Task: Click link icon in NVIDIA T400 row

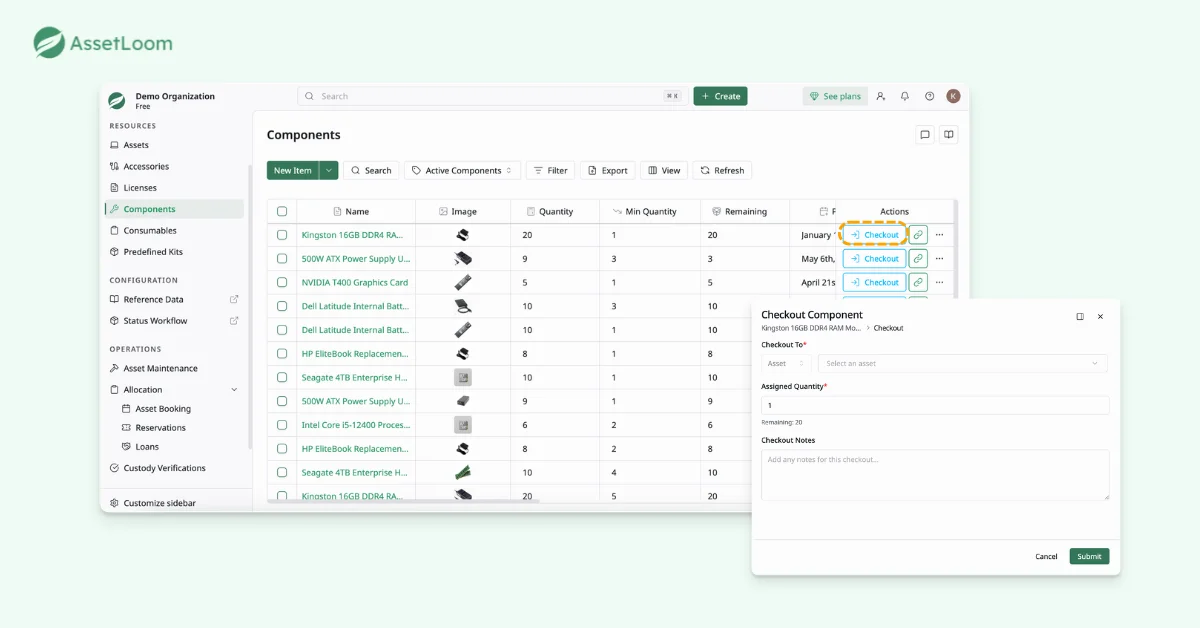Action: (918, 282)
